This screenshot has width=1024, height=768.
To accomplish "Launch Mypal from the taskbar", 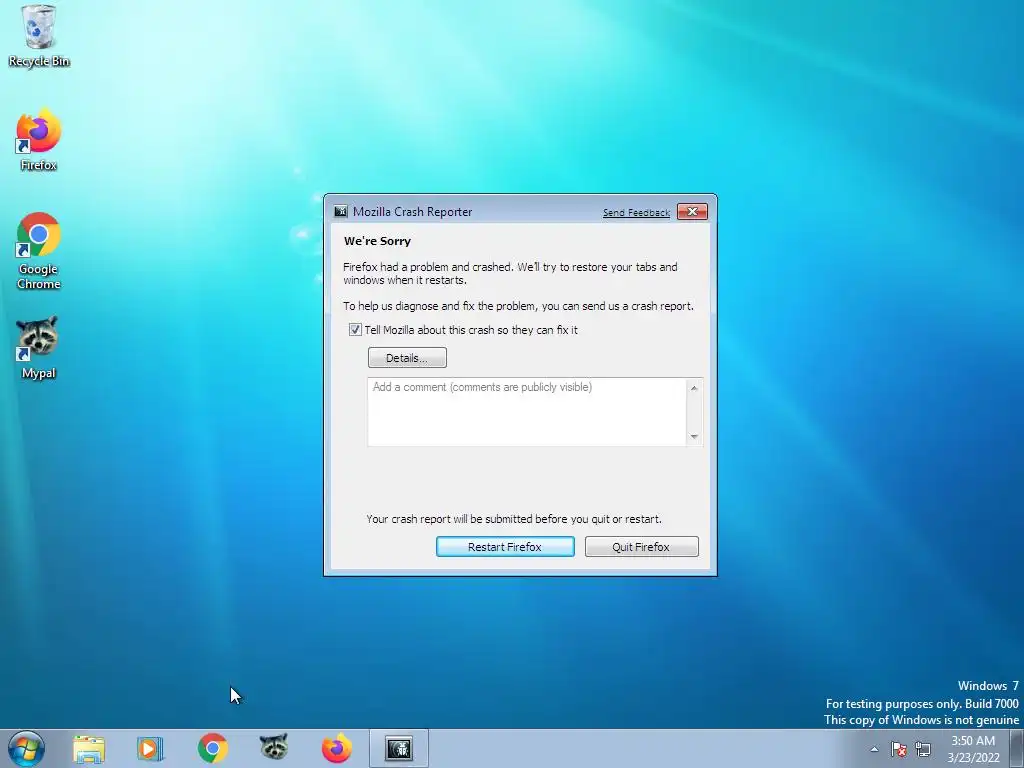I will [x=274, y=747].
